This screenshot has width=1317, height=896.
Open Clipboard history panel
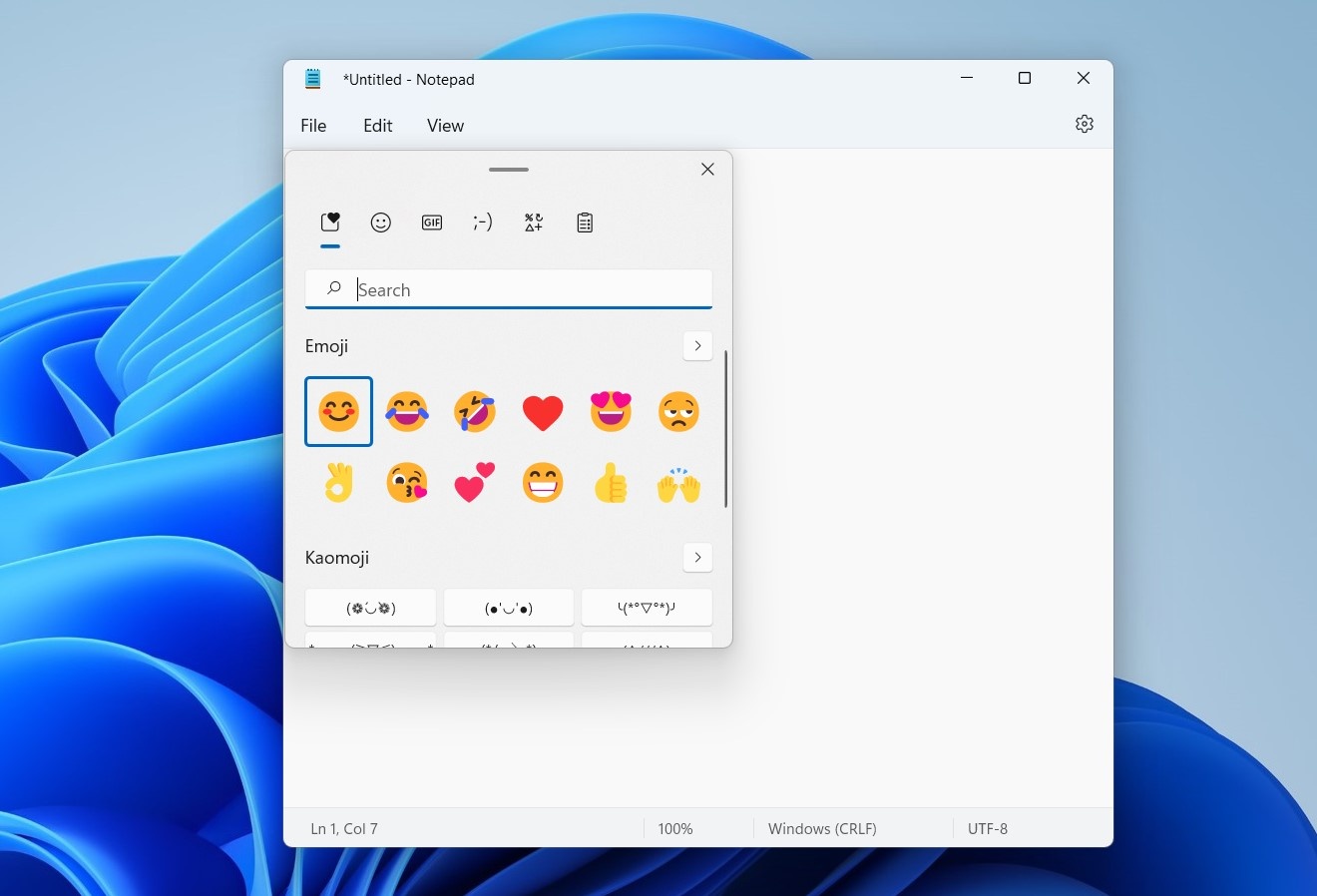pos(585,223)
